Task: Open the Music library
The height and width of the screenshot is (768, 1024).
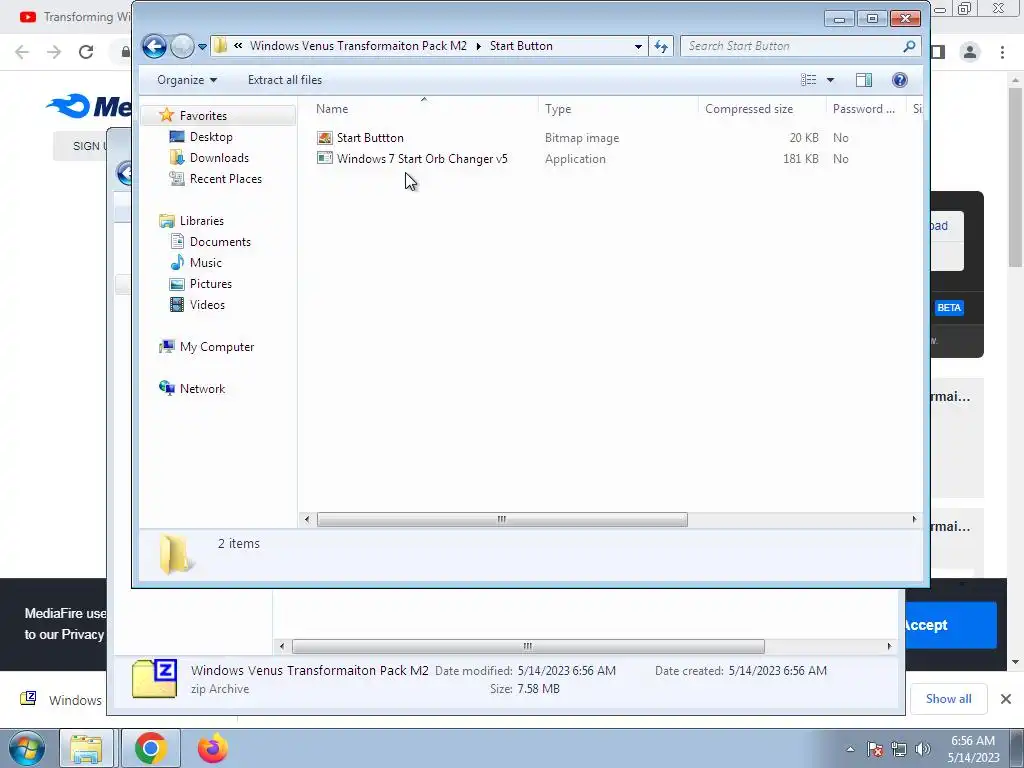Action: pos(205,263)
